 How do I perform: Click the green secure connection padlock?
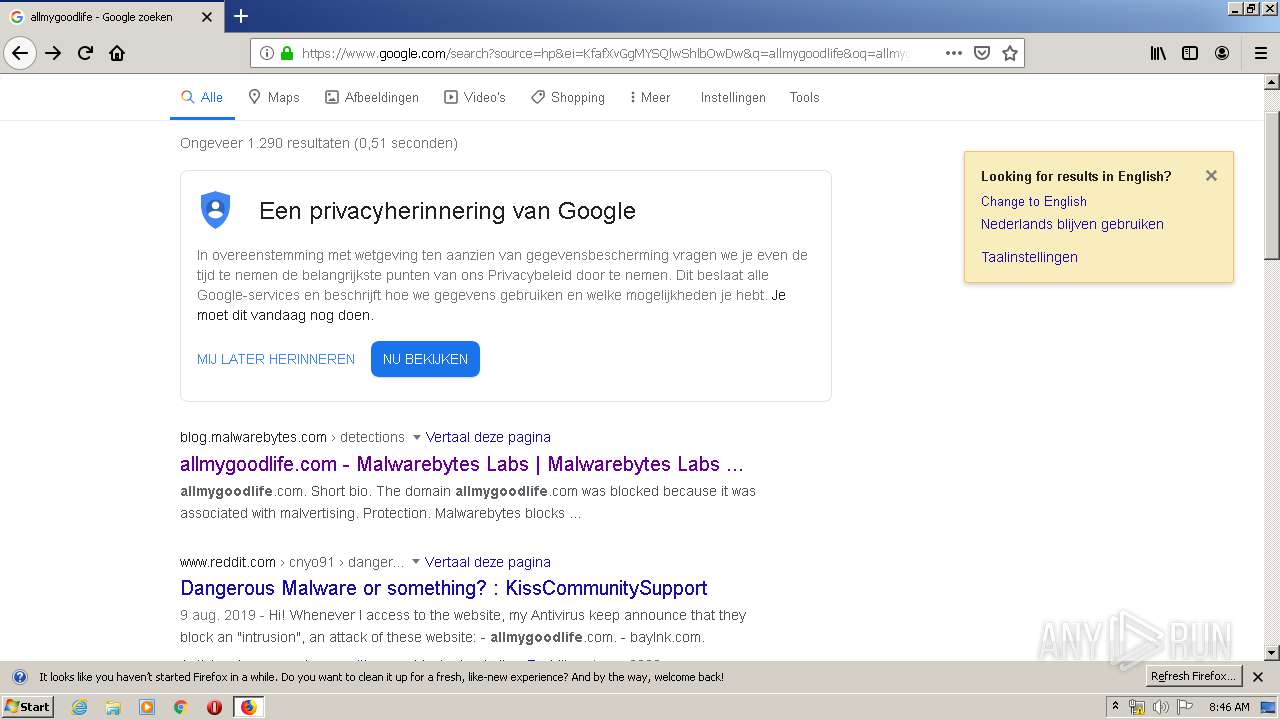[287, 53]
